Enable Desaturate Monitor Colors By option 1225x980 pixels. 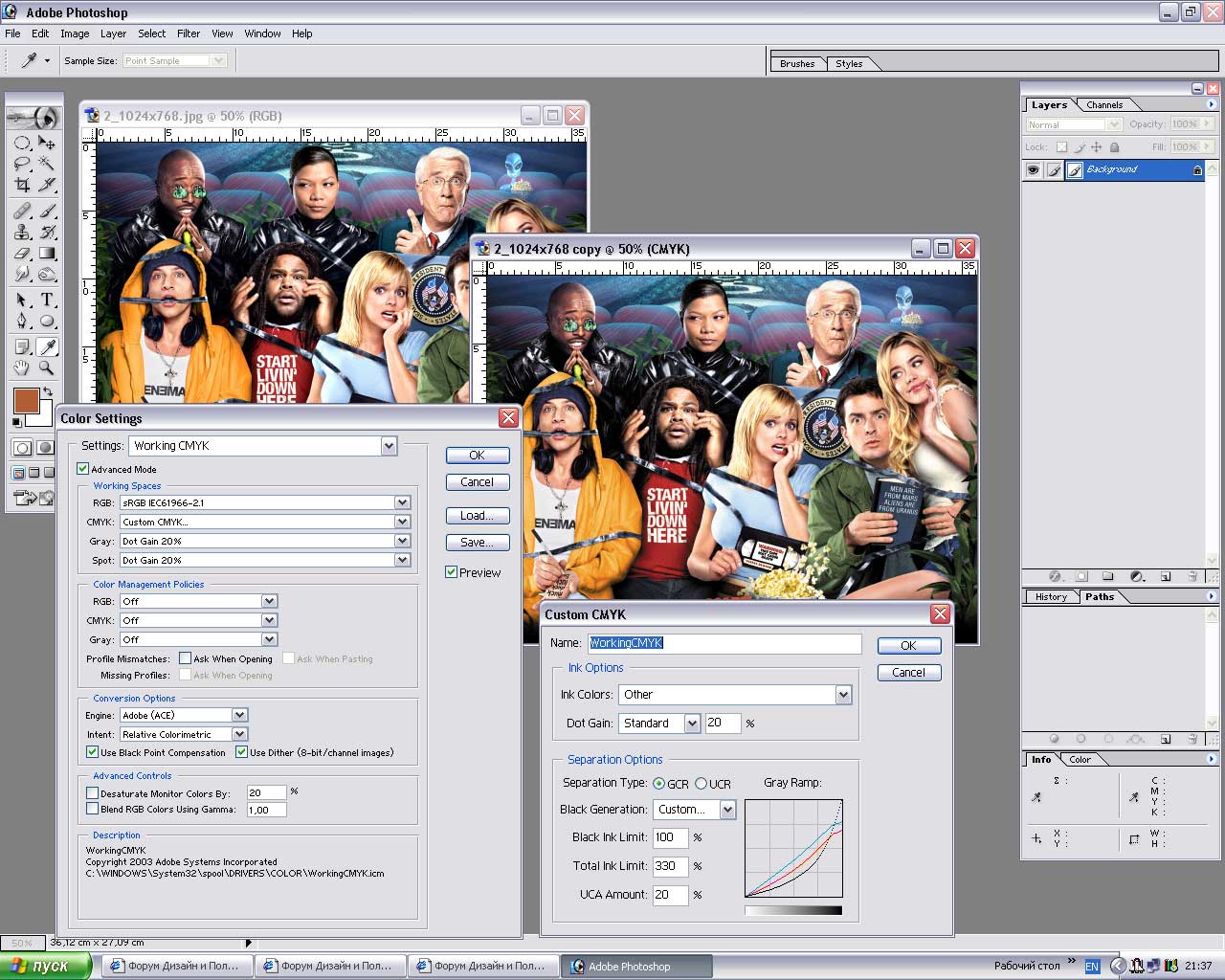pyautogui.click(x=93, y=793)
